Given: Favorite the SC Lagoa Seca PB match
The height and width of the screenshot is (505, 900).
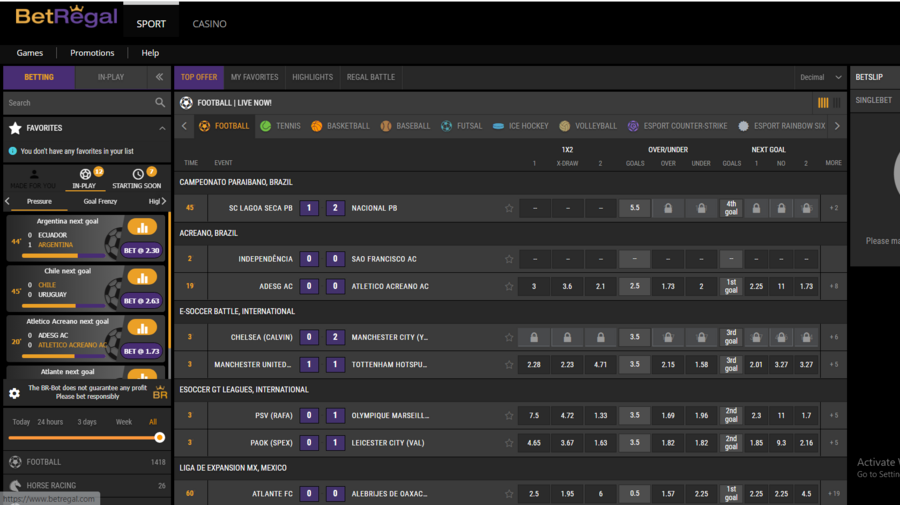Looking at the screenshot, I should point(509,208).
